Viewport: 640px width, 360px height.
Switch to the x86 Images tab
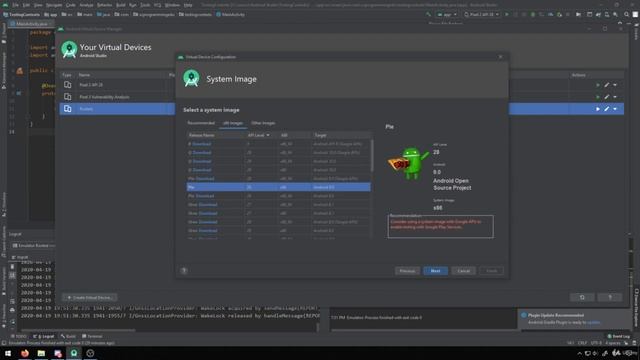point(233,123)
